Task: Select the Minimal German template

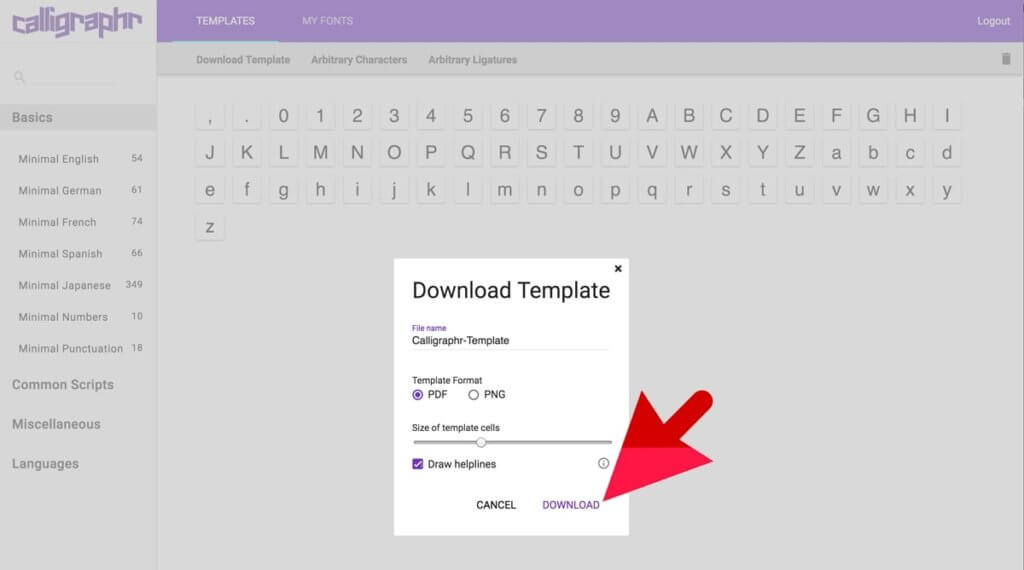Action: (78, 190)
